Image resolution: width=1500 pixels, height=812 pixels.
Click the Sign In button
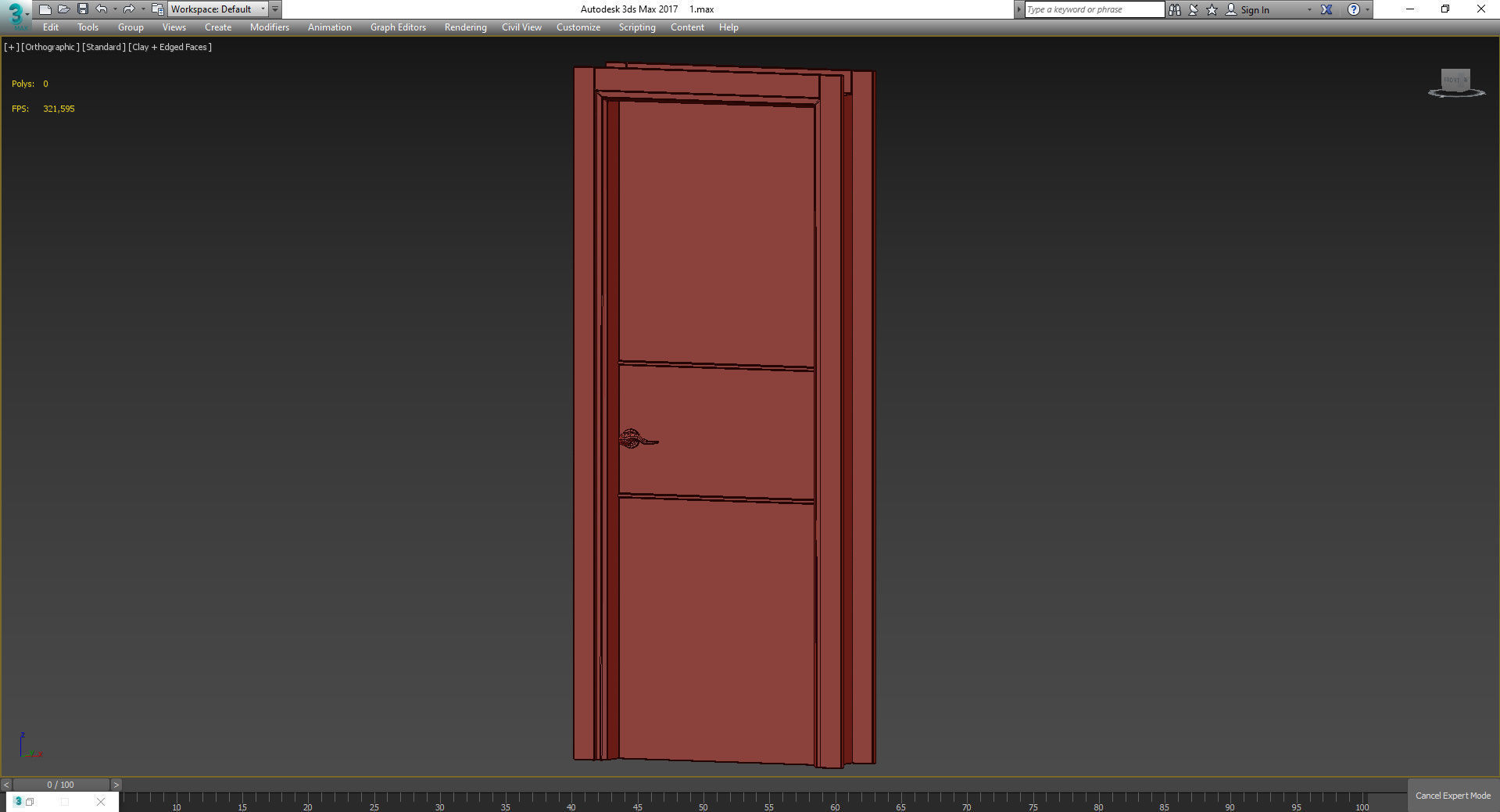pyautogui.click(x=1248, y=9)
